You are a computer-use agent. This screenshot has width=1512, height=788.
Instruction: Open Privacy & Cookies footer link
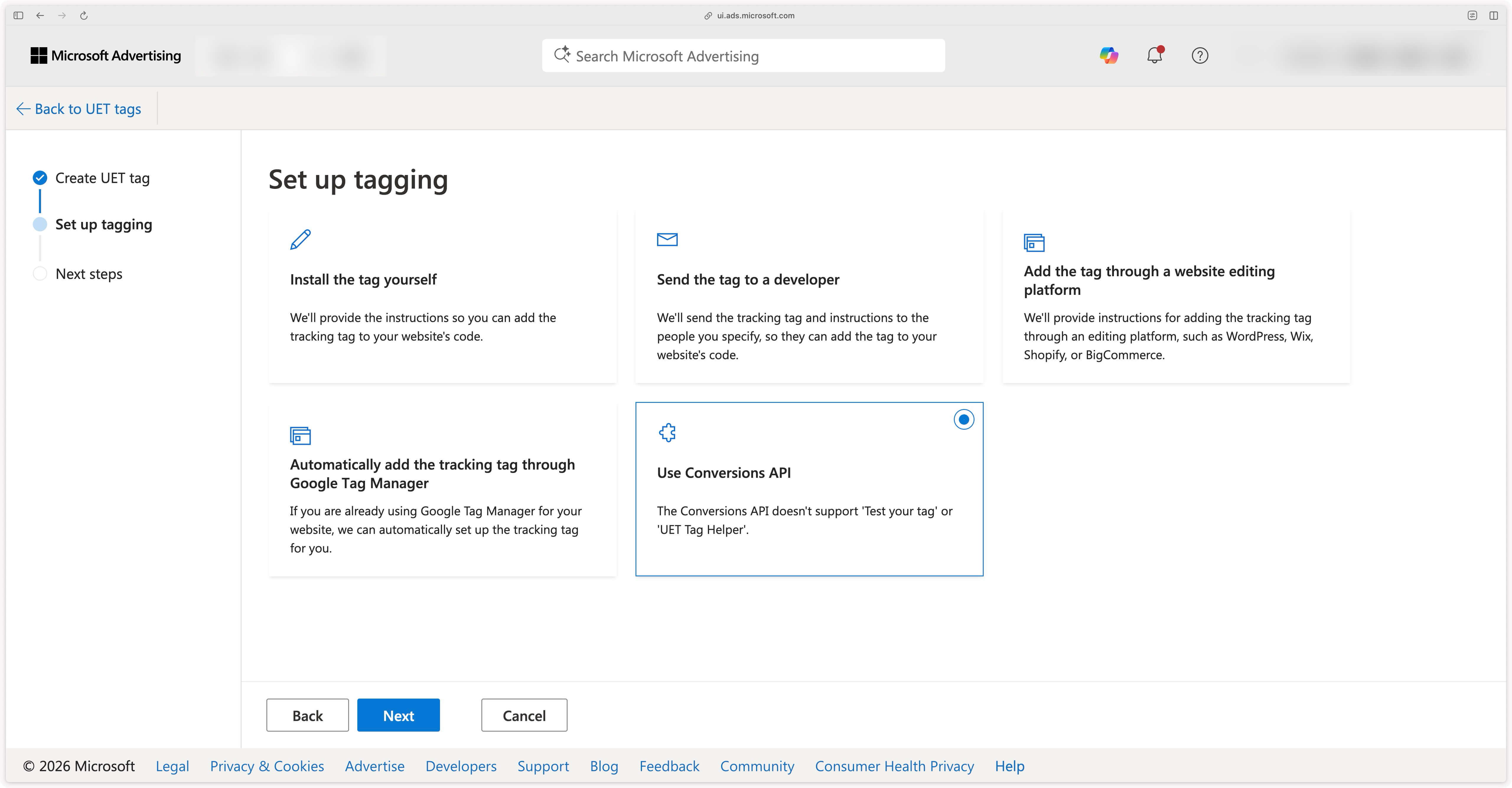coord(266,766)
